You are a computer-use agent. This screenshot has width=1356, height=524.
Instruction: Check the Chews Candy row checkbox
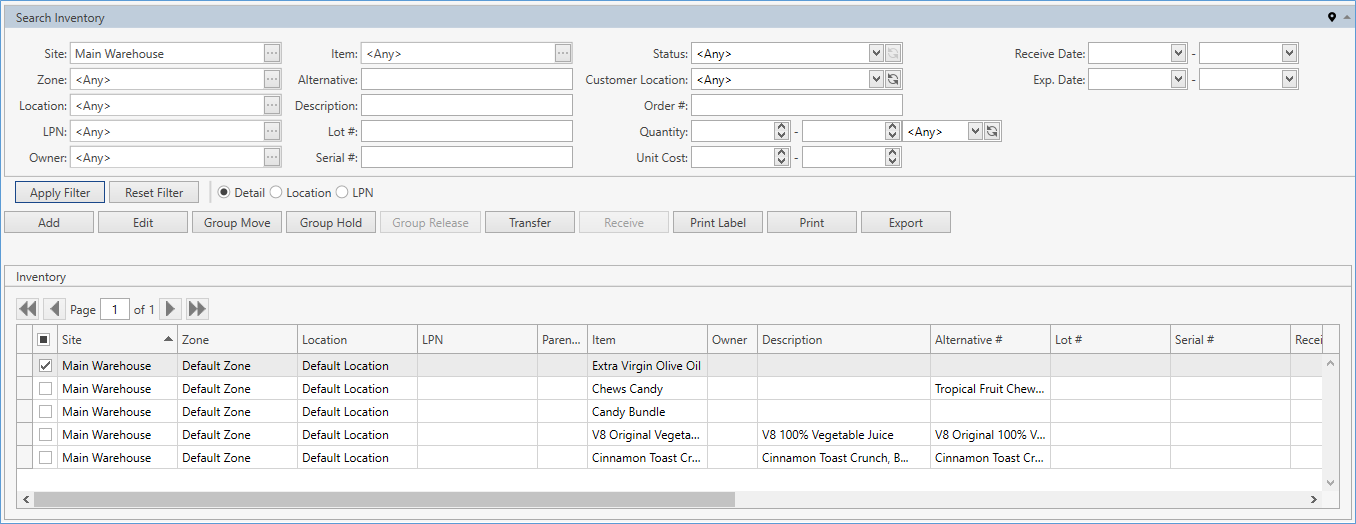point(45,389)
